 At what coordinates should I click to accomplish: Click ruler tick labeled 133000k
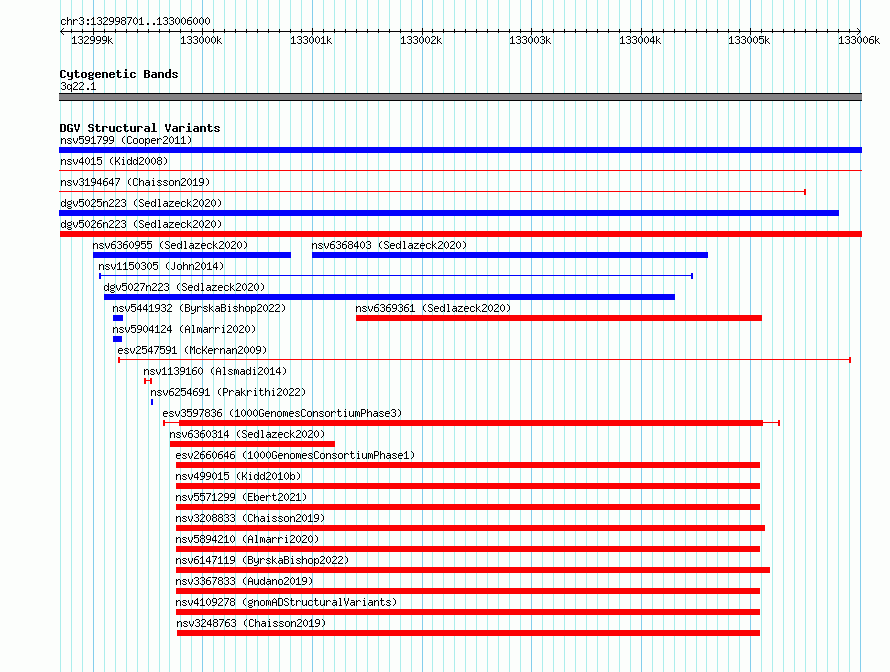201,40
